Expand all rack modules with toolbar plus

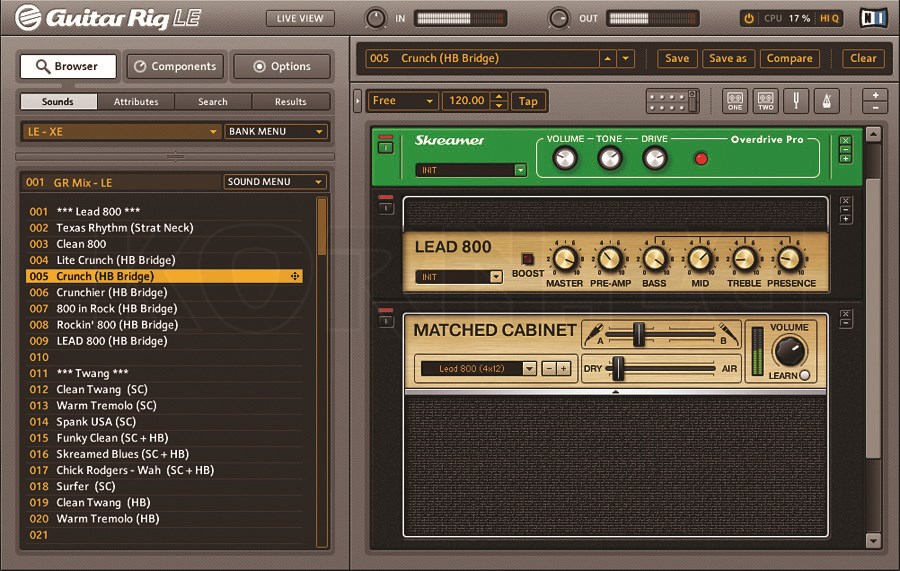(875, 95)
